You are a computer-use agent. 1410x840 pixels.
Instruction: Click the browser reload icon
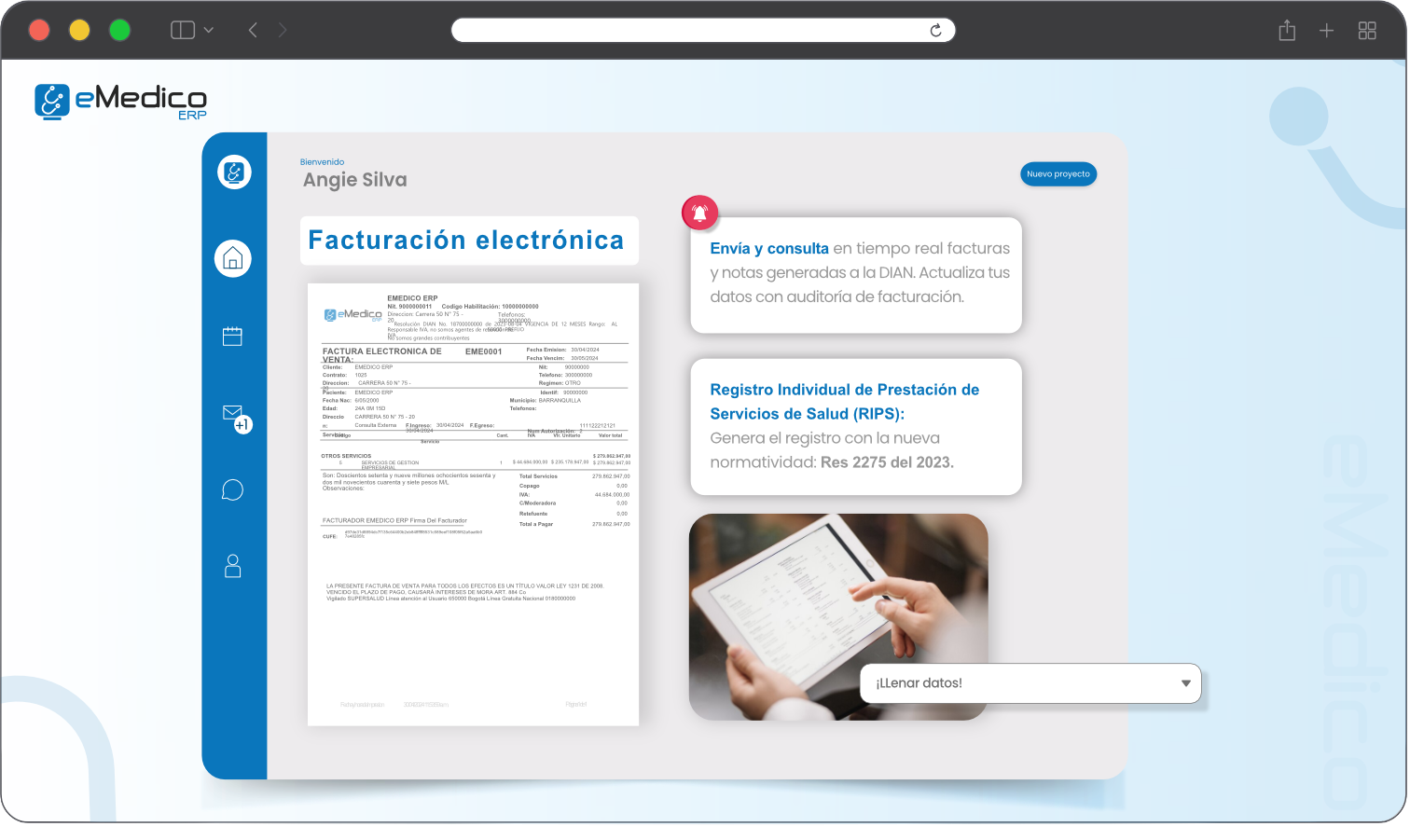tap(936, 31)
